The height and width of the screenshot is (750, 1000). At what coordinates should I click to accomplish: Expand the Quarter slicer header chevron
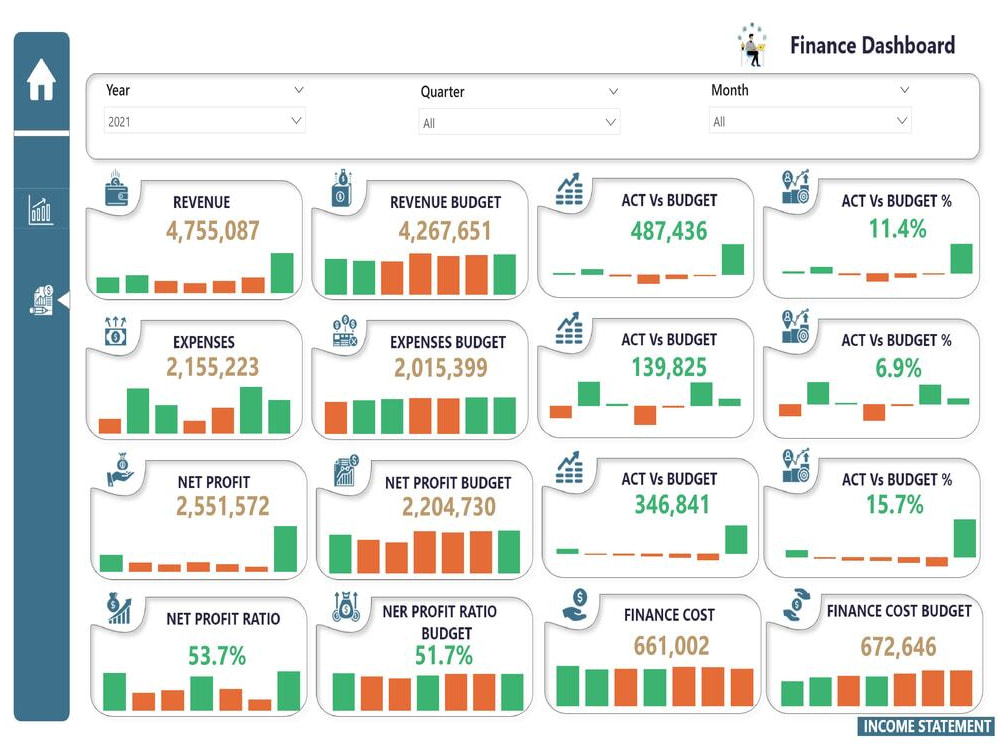[613, 91]
